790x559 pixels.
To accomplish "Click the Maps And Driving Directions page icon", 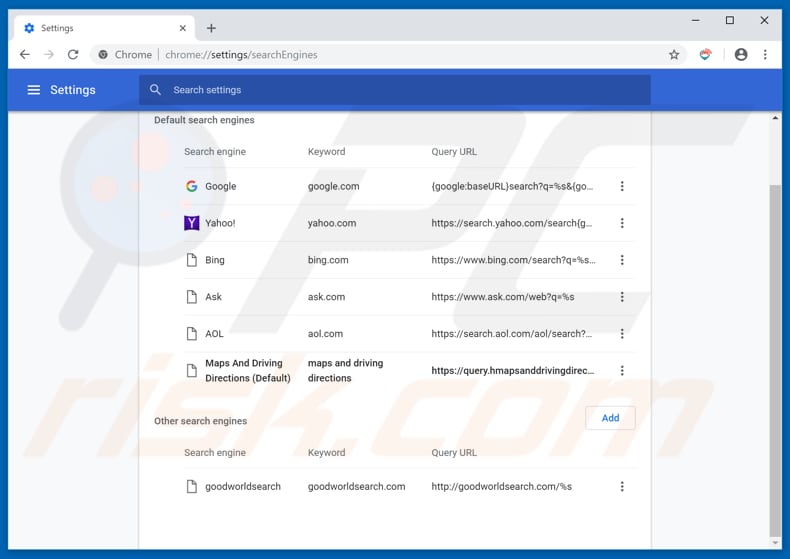I will pos(191,371).
